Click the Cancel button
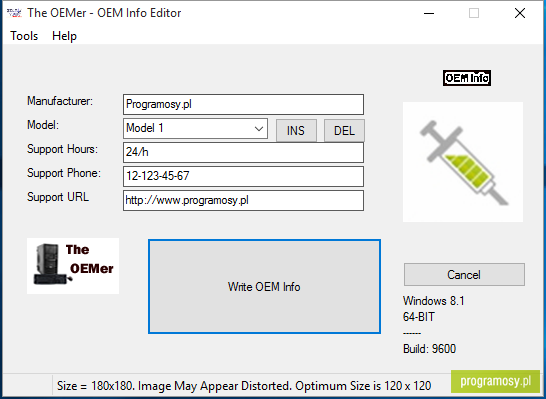This screenshot has height=399, width=546. (x=464, y=275)
